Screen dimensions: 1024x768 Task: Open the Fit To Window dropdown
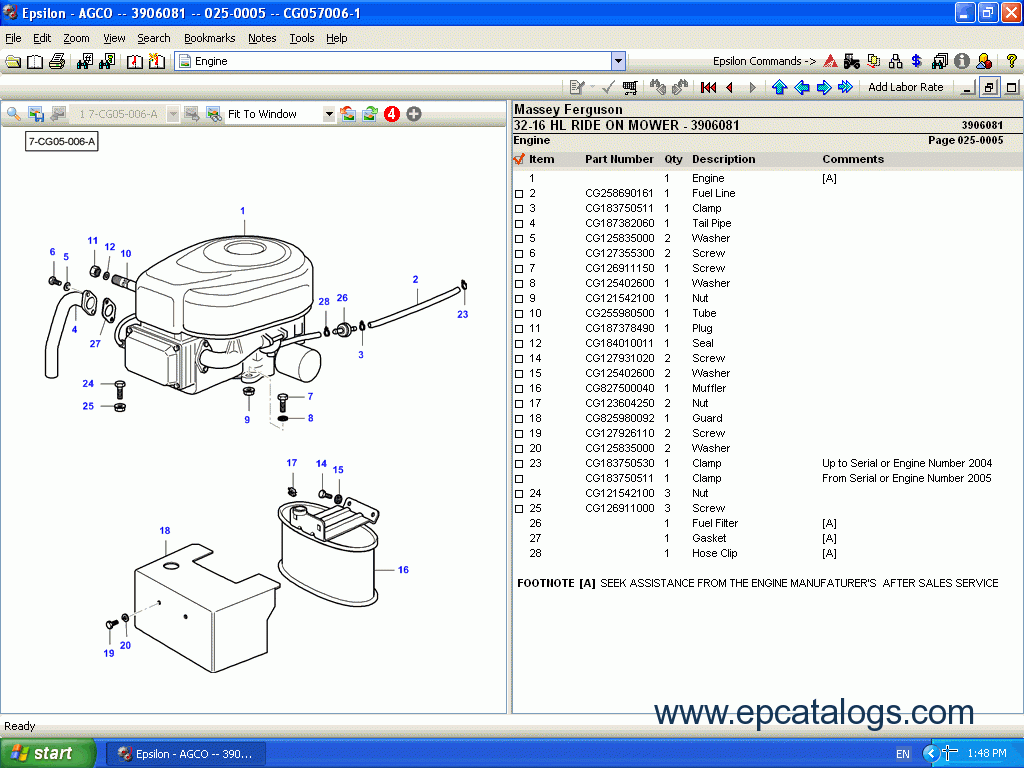[x=329, y=113]
